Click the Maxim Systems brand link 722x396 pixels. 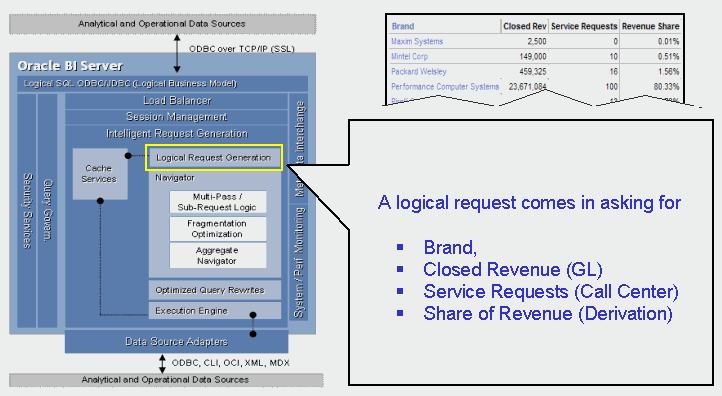click(417, 41)
